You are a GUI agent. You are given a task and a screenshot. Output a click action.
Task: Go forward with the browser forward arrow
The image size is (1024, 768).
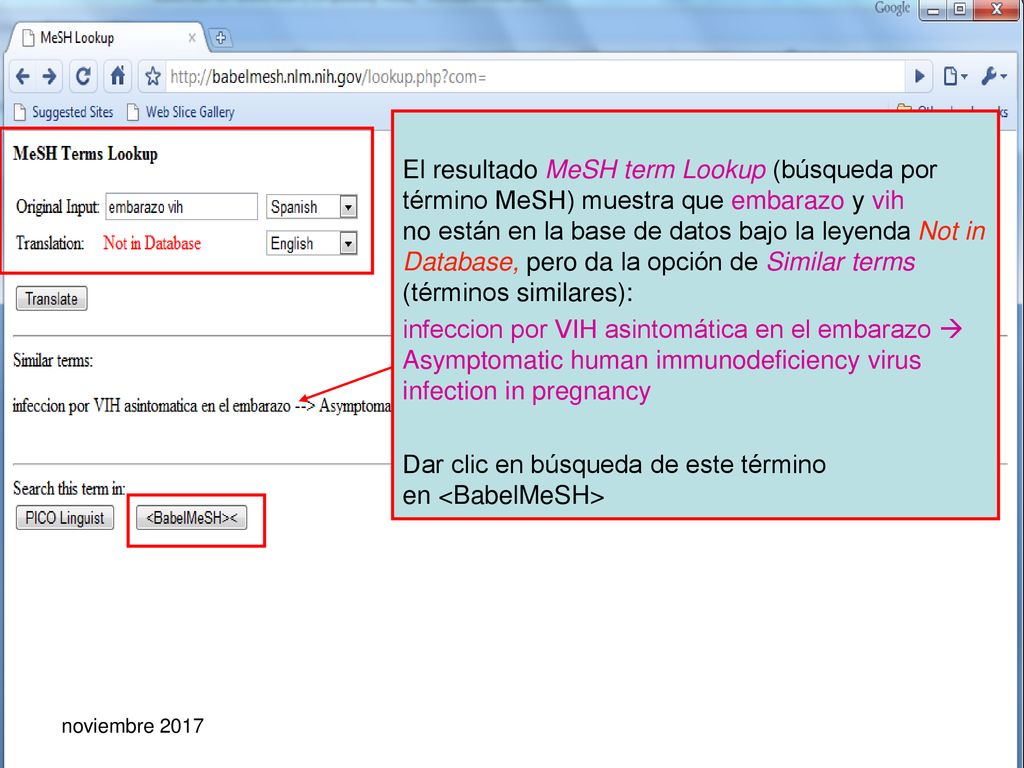[x=50, y=77]
